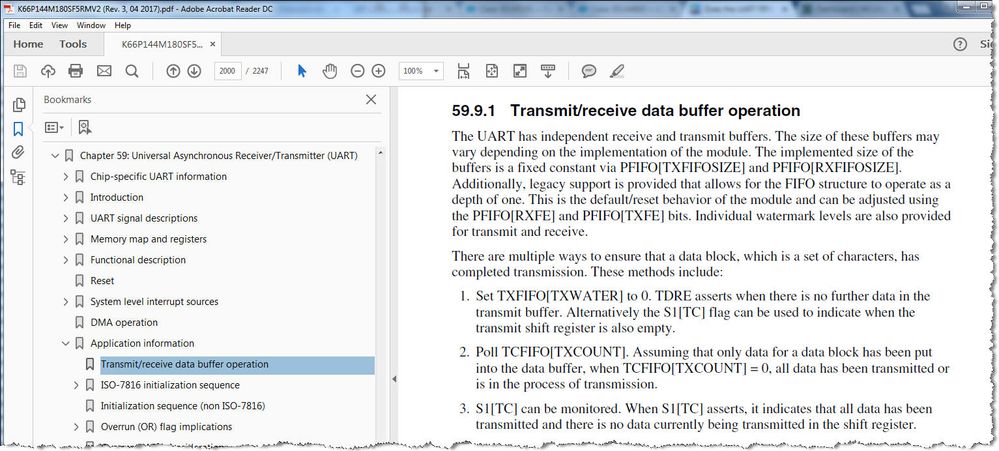The width and height of the screenshot is (999, 451).
Task: Fit one full page icon
Action: pyautogui.click(x=492, y=71)
